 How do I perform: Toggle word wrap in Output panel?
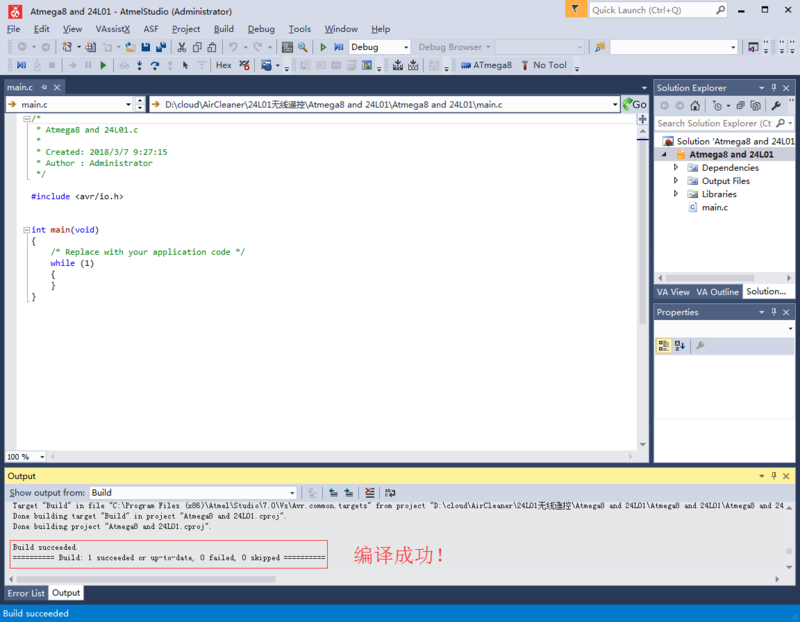(390, 493)
